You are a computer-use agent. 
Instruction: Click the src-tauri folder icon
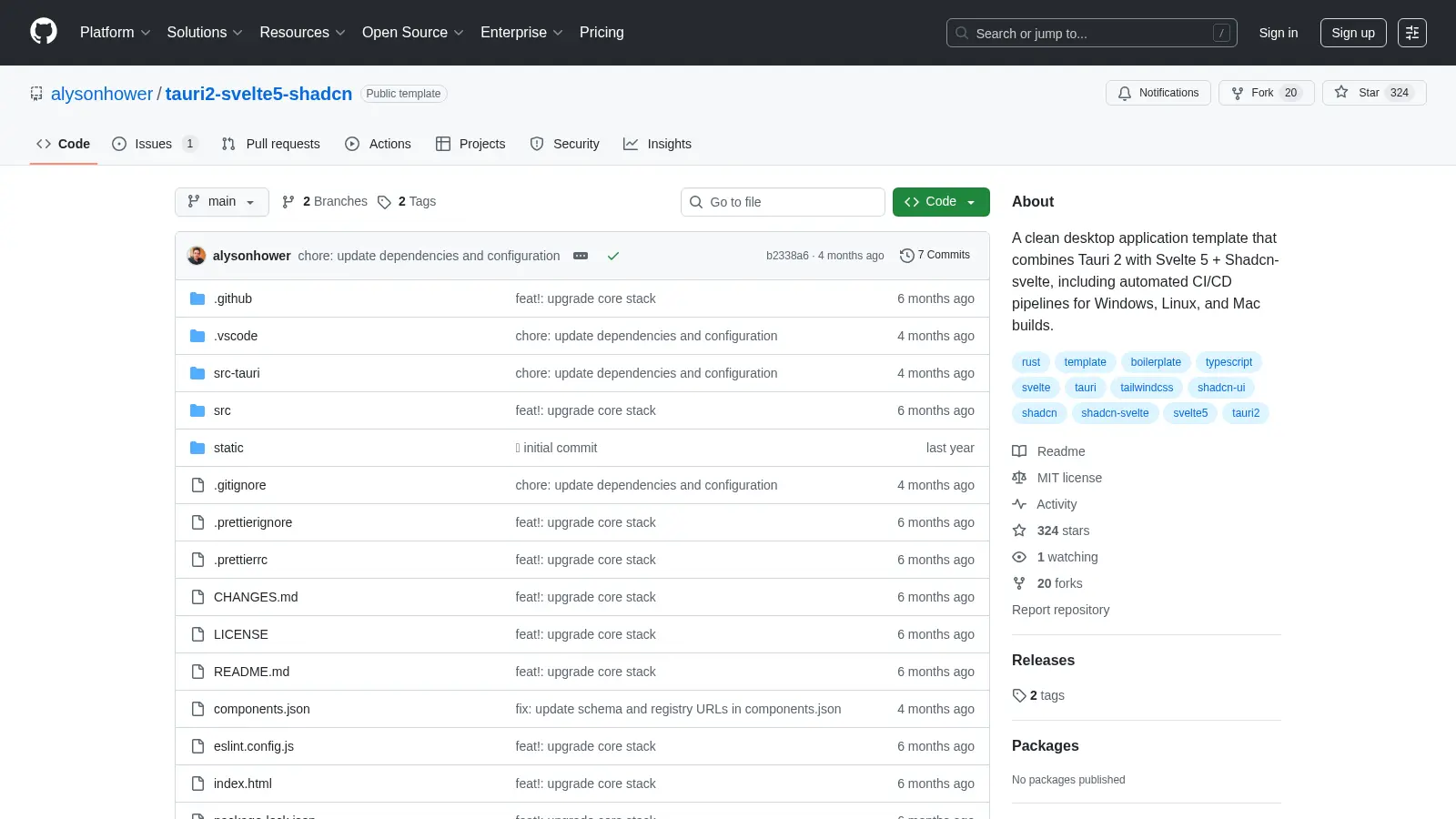(197, 373)
